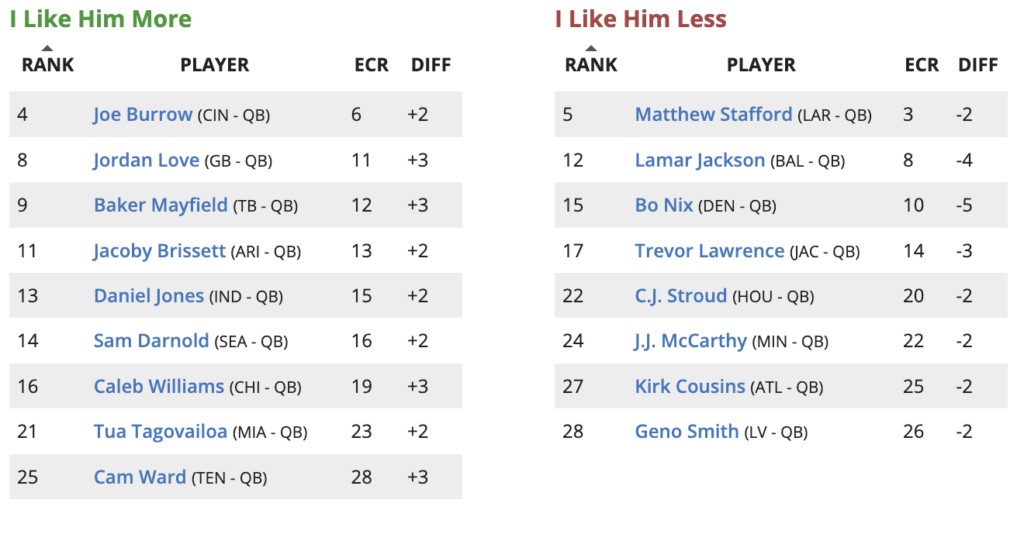Image resolution: width=1024 pixels, height=541 pixels.
Task: Click Jacoby Brissett player name
Action: click(160, 251)
